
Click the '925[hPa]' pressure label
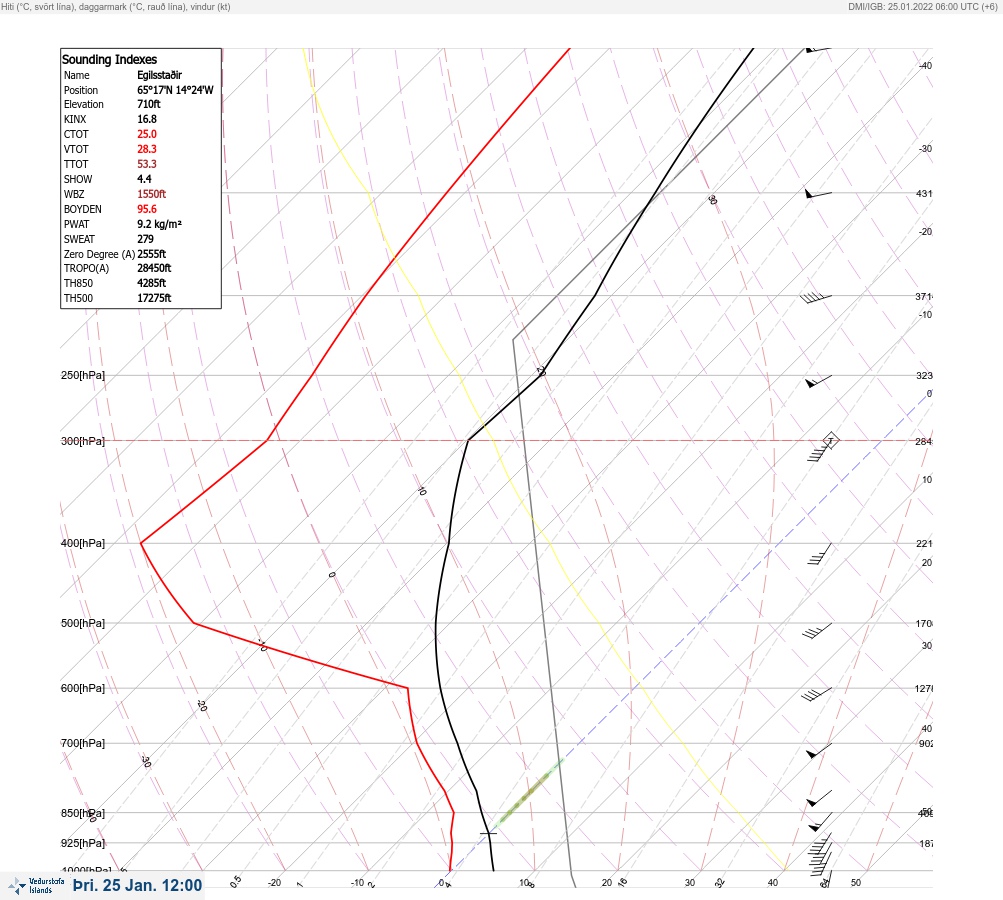83,843
